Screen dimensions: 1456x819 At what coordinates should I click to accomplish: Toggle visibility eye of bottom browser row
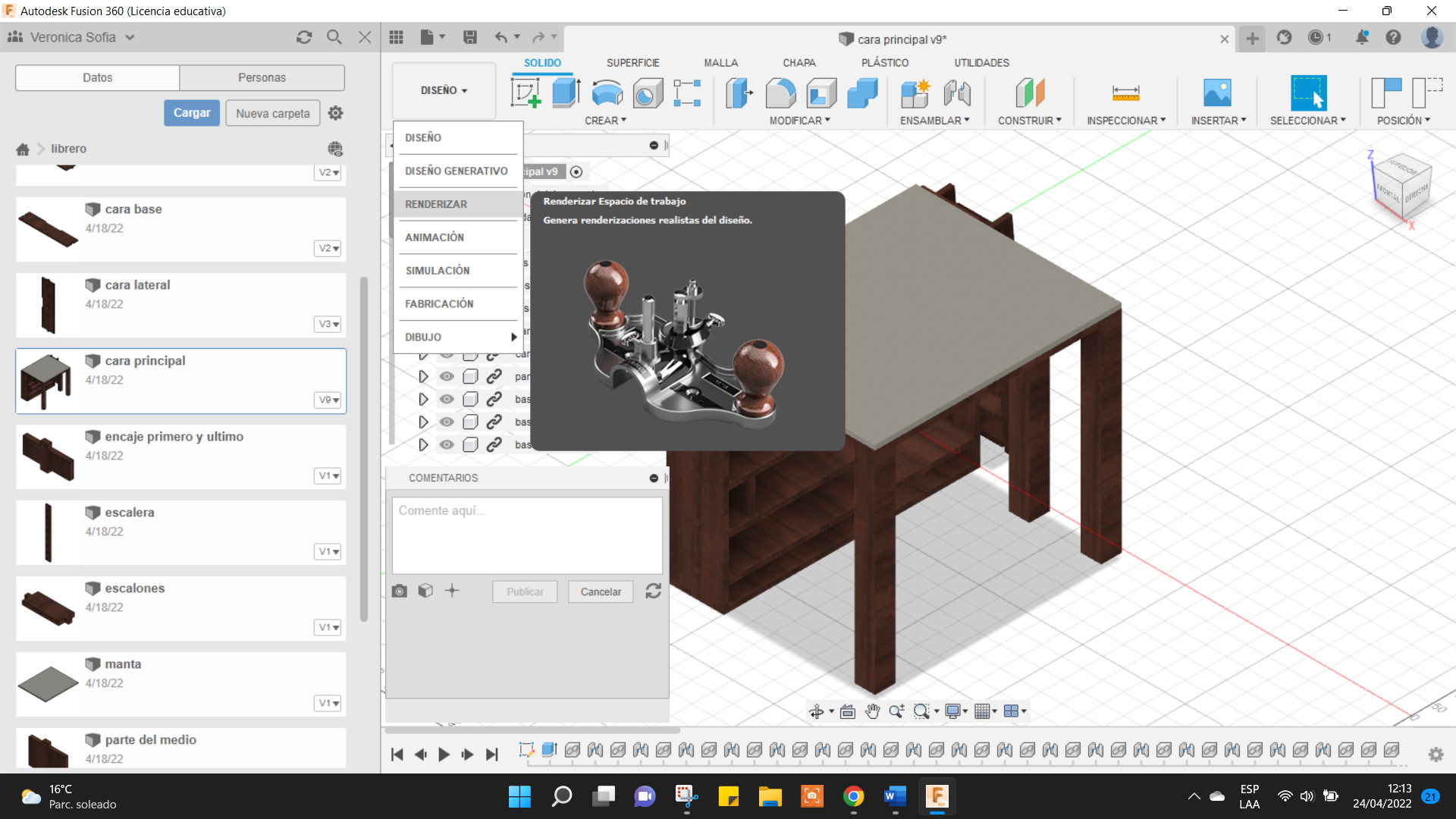447,444
